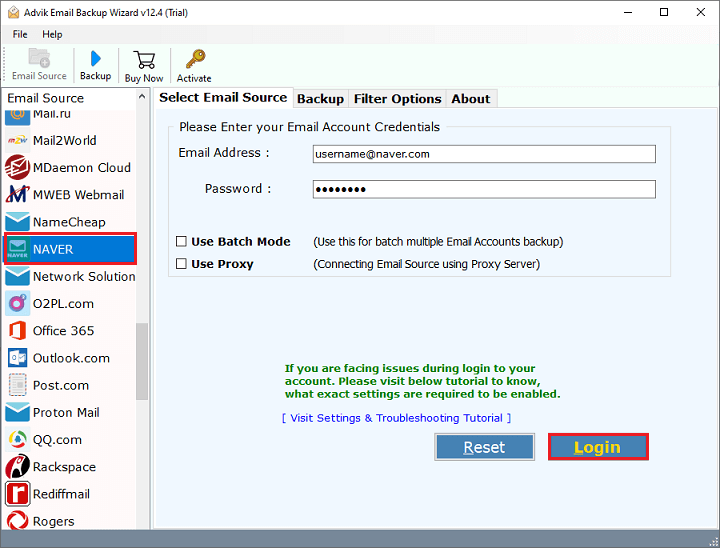The width and height of the screenshot is (720, 548).
Task: Select Rackspace label in list
Action: 64,467
